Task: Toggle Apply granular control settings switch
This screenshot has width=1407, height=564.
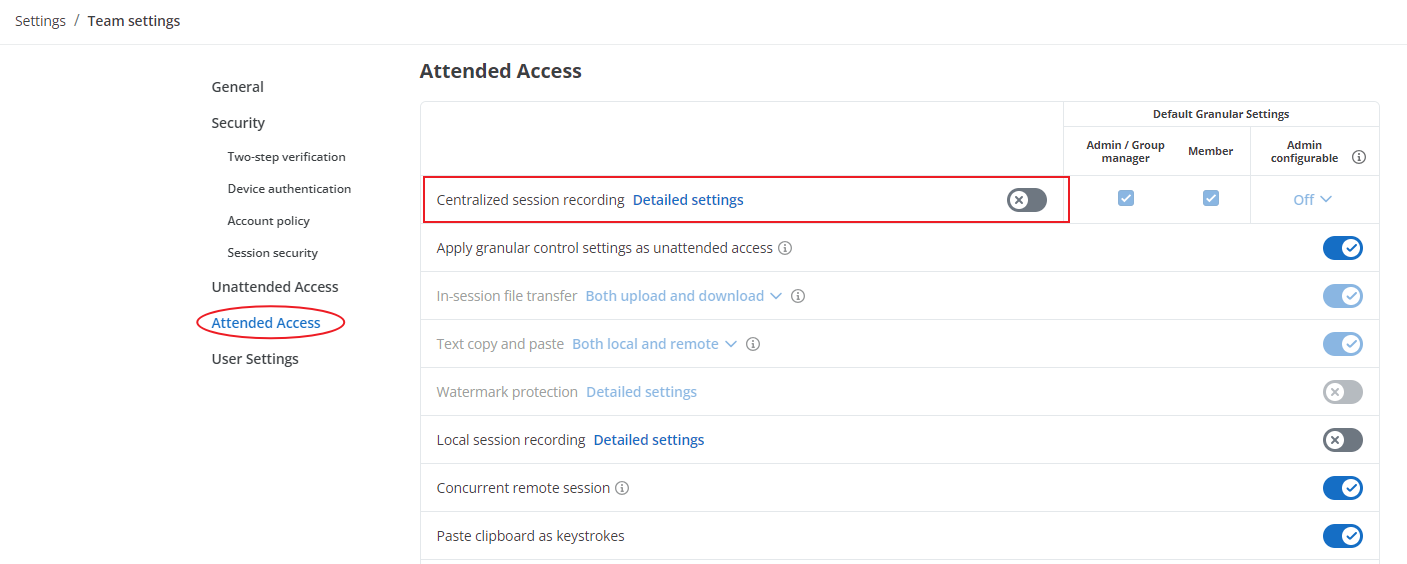Action: click(x=1343, y=248)
